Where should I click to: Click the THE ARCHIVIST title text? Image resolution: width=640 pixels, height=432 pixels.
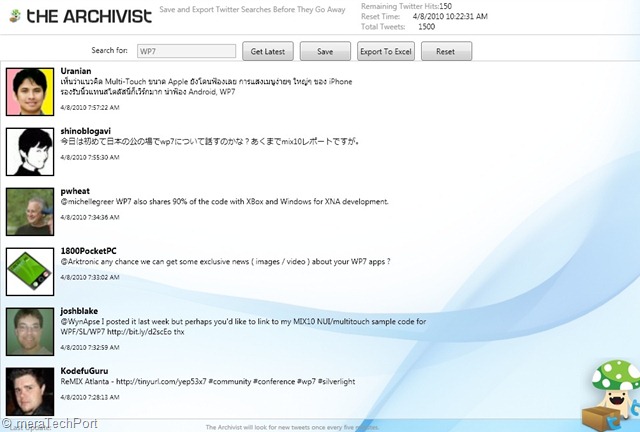click(x=89, y=16)
